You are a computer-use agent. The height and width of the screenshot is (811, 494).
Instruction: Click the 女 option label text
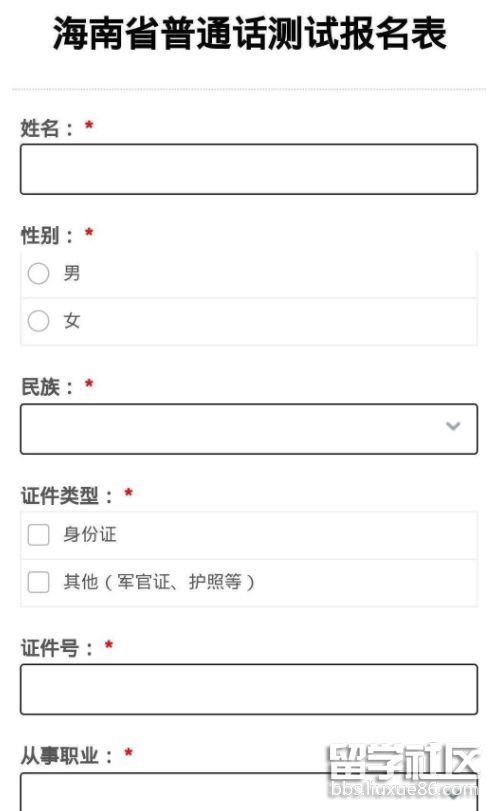click(72, 321)
